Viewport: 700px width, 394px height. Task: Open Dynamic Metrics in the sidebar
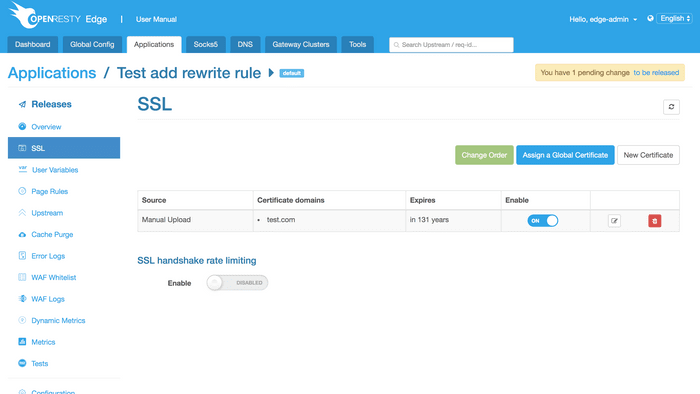point(58,320)
